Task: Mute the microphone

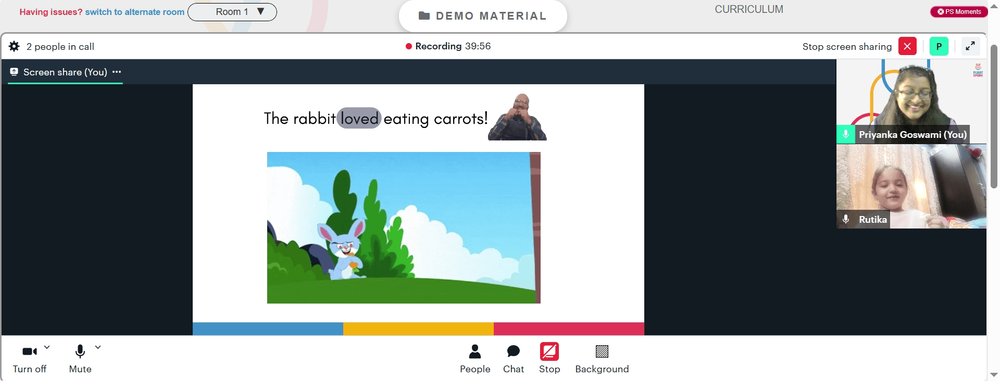Action: click(80, 359)
